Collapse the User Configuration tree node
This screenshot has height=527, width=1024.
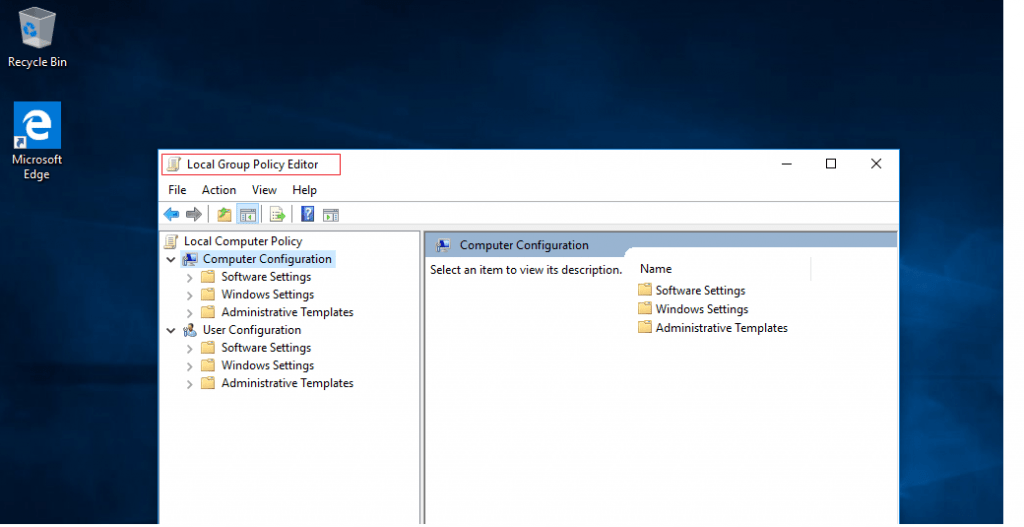pos(172,330)
